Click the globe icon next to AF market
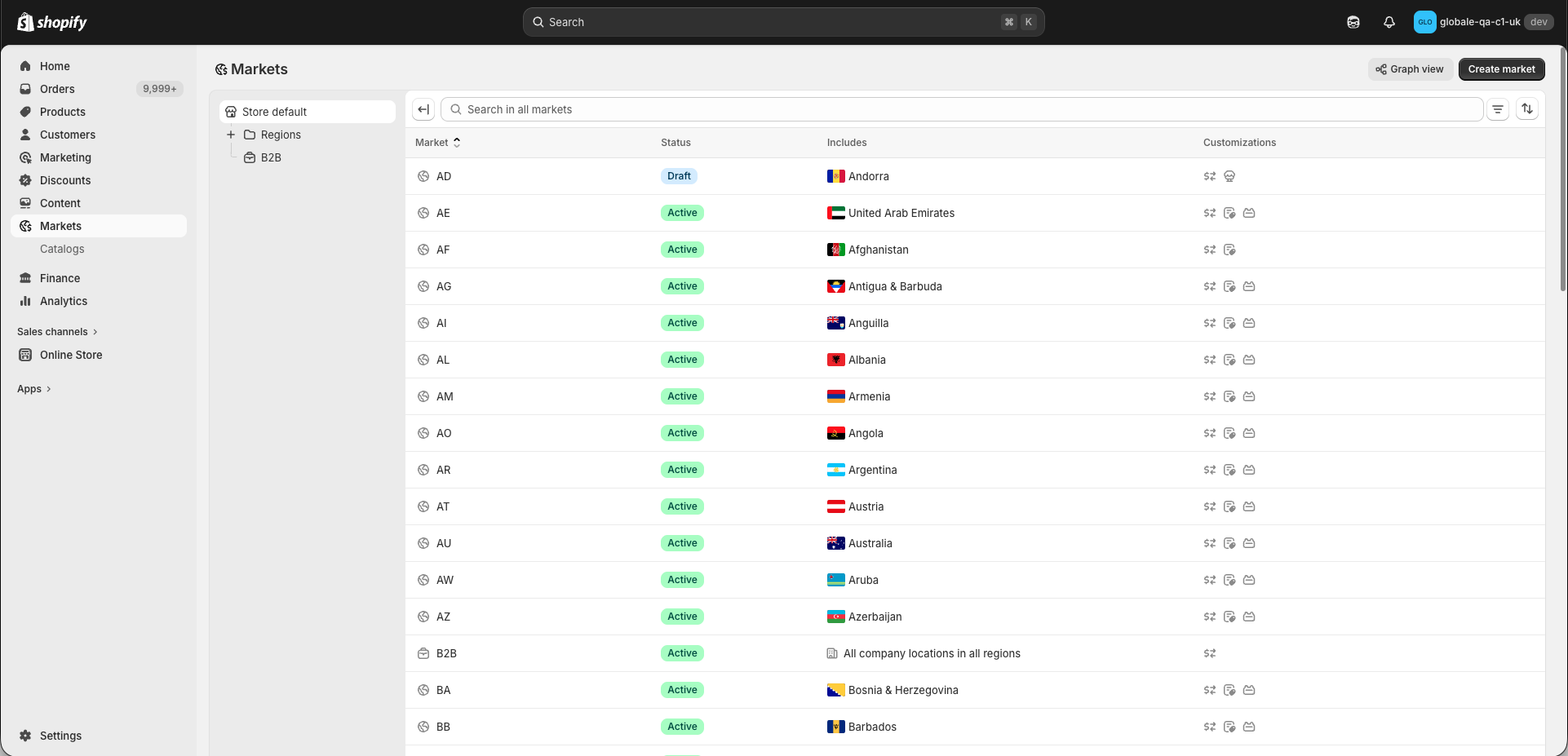Image resolution: width=1568 pixels, height=756 pixels. click(x=423, y=250)
